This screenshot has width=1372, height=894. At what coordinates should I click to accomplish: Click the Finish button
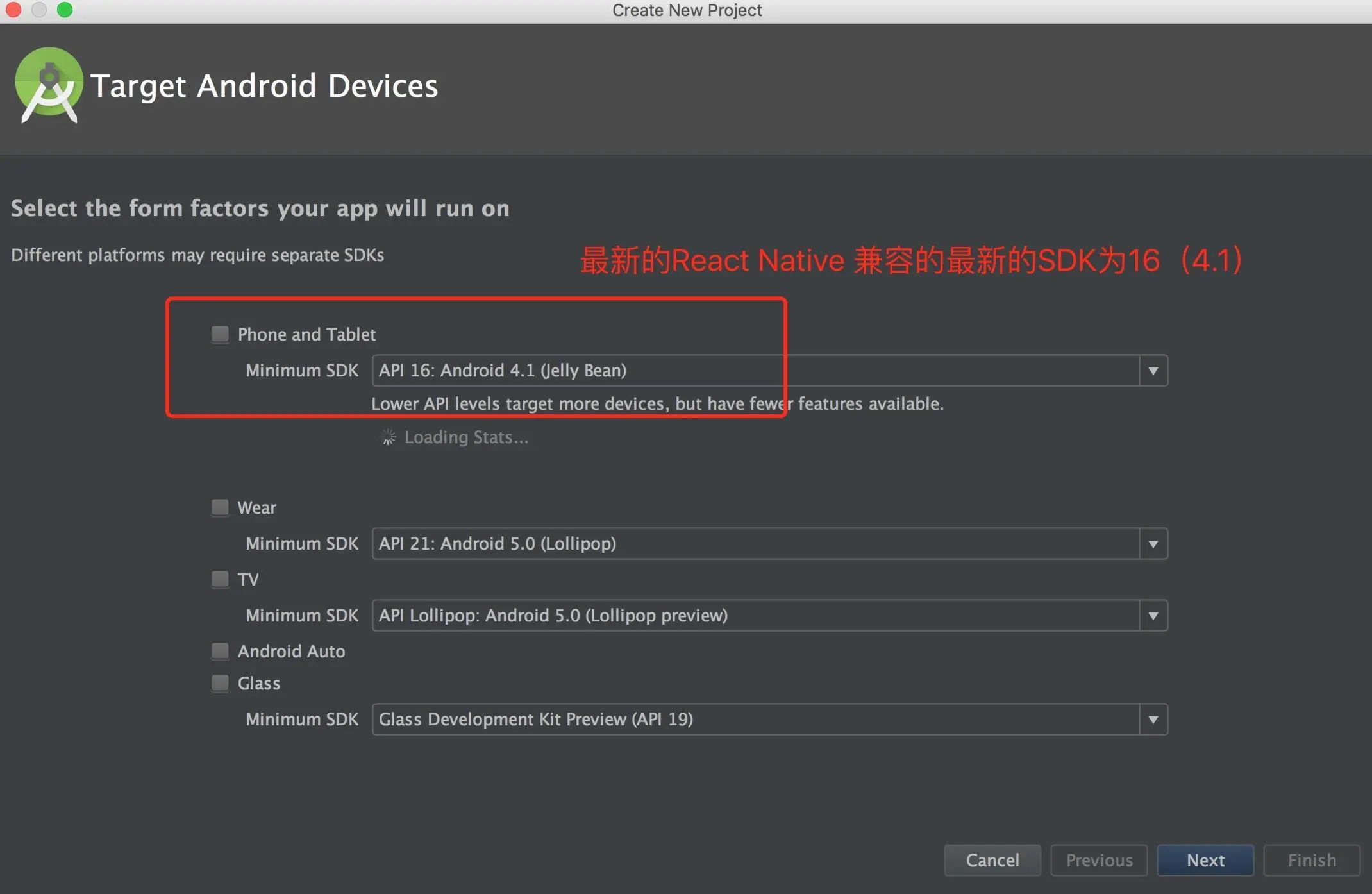(x=1312, y=860)
